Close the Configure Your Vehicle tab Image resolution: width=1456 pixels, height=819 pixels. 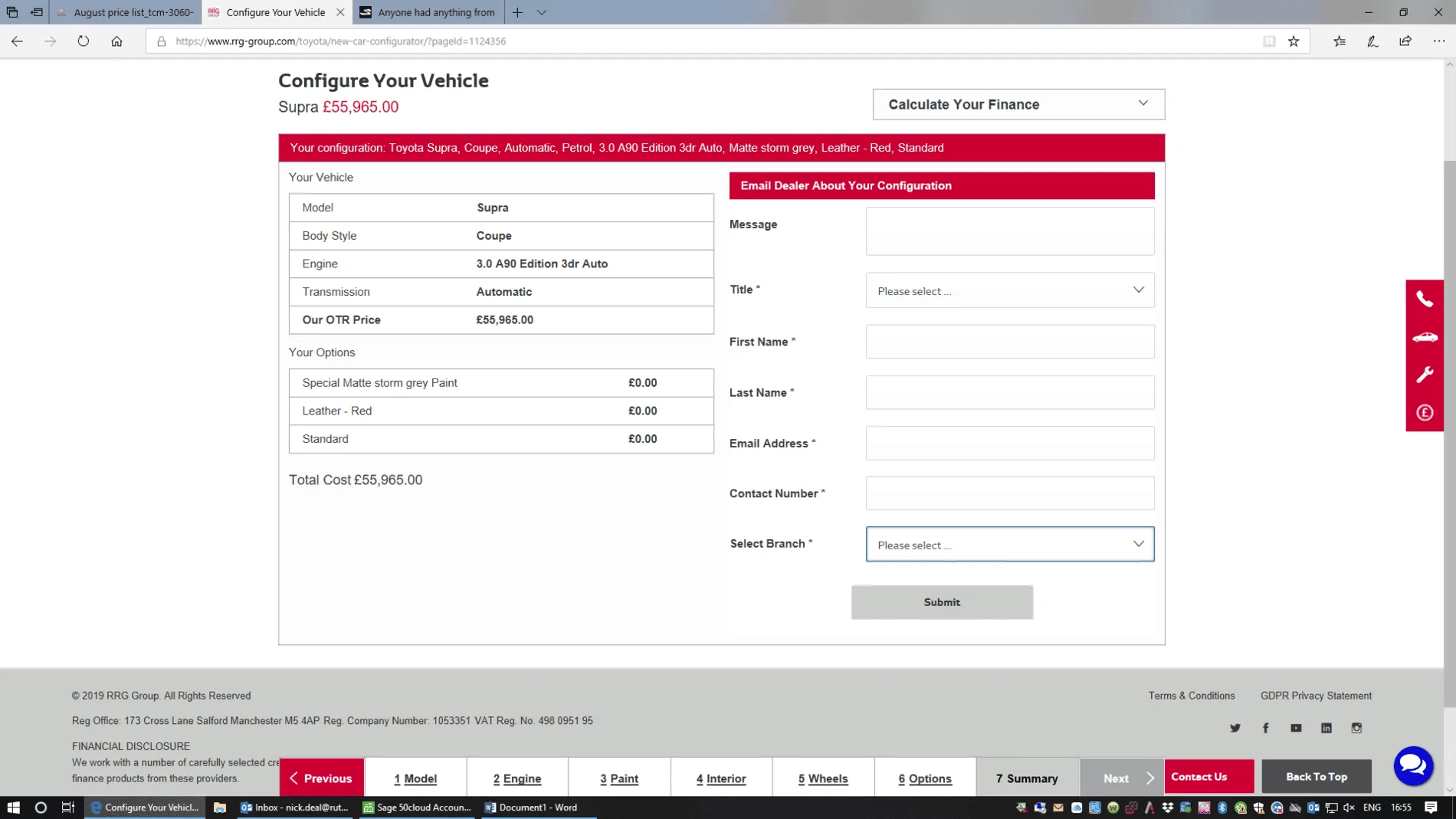coord(340,12)
